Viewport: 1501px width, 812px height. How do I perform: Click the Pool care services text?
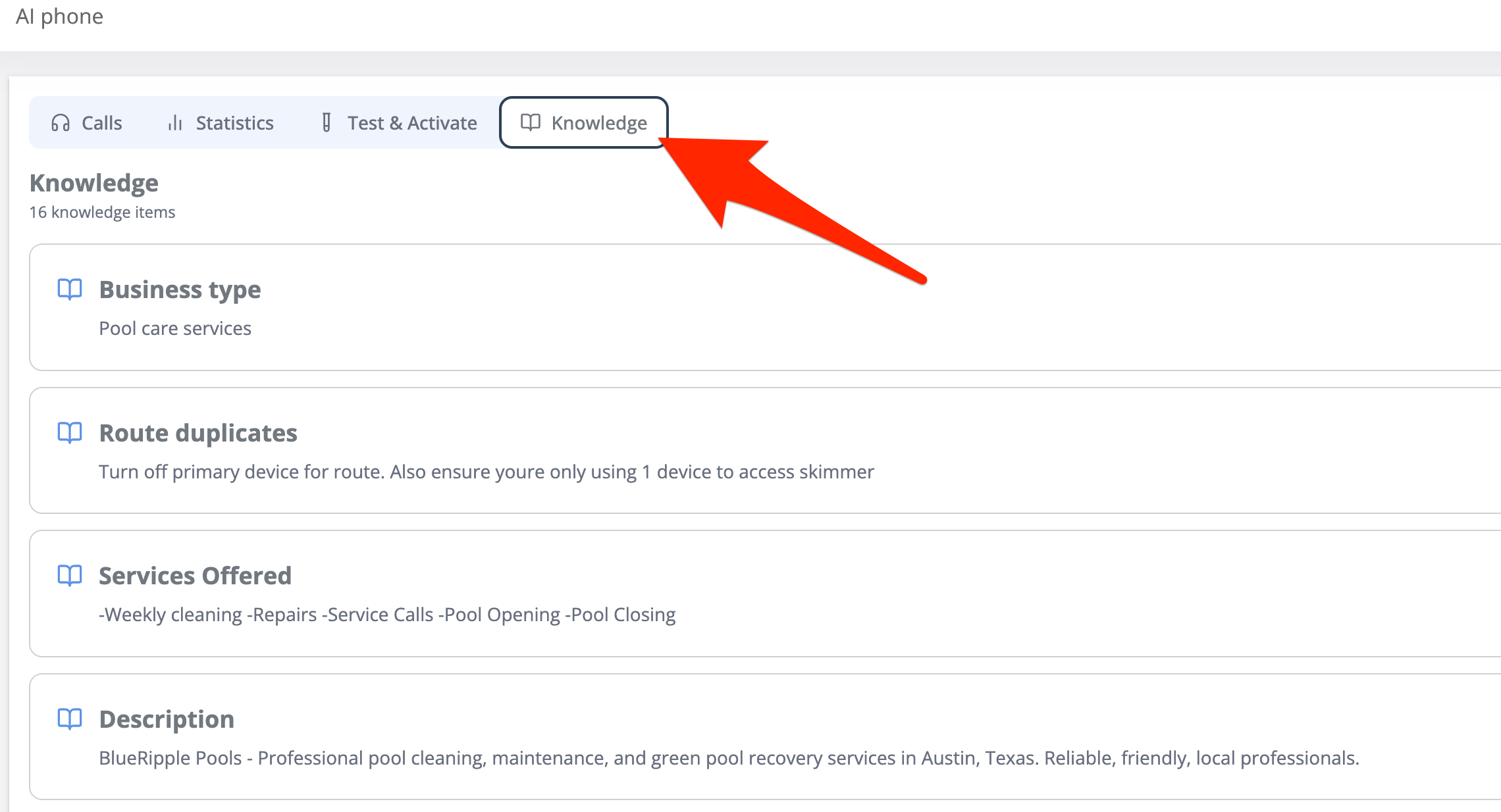click(x=175, y=328)
